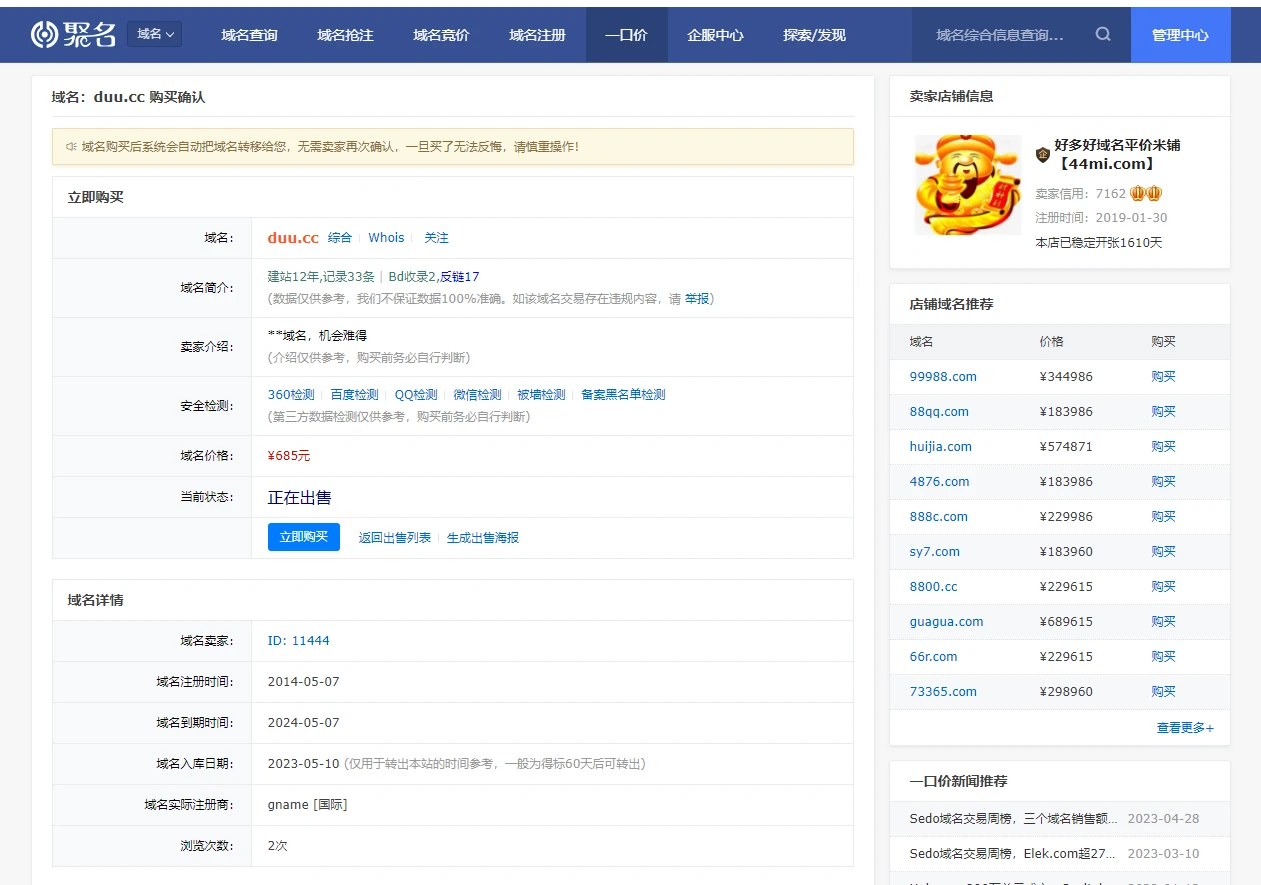The height and width of the screenshot is (885, 1261).
Task: Open the 888c.com domain link
Action: pyautogui.click(x=939, y=517)
